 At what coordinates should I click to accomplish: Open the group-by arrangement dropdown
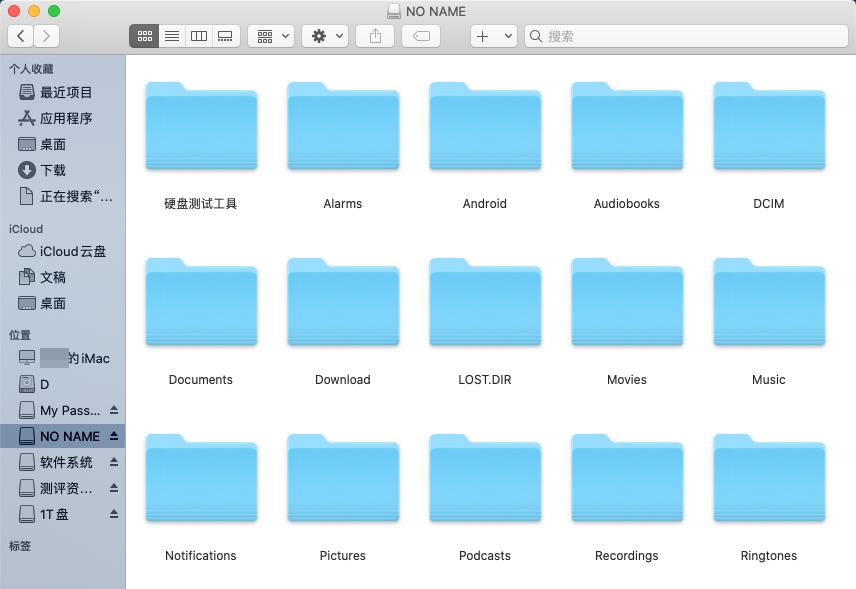point(270,36)
